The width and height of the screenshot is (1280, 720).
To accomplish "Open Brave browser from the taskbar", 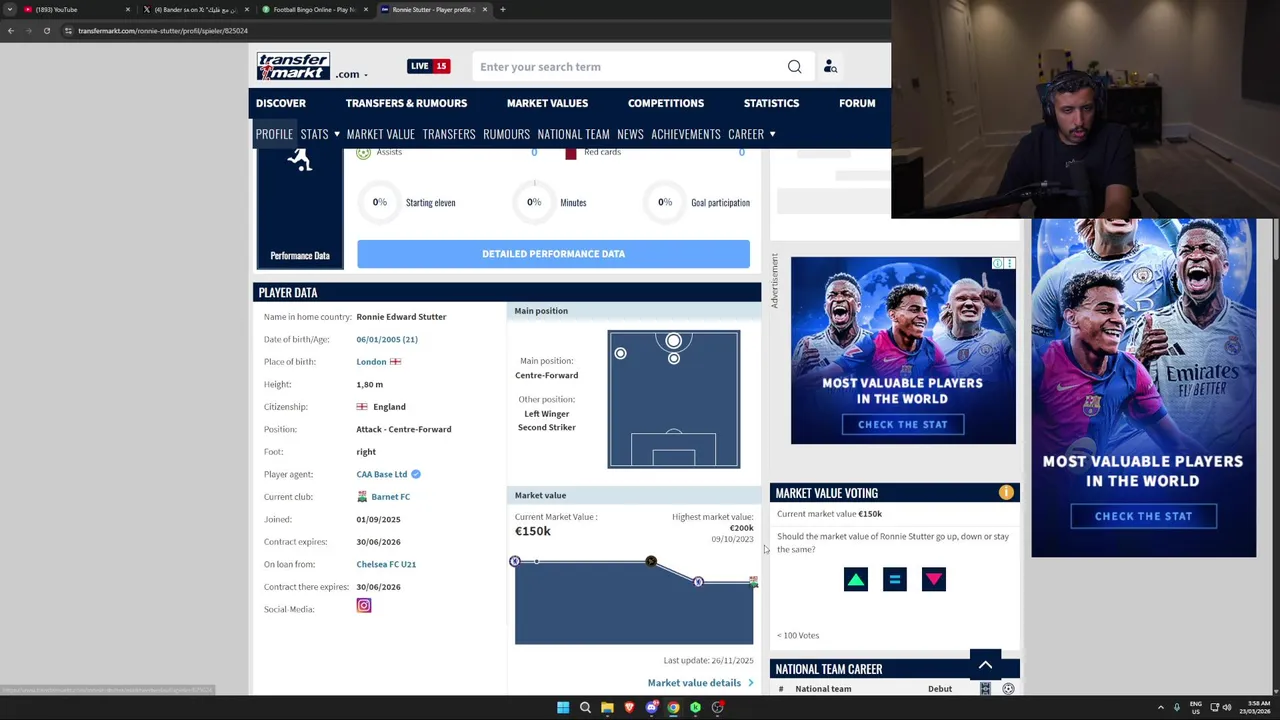I will (629, 708).
